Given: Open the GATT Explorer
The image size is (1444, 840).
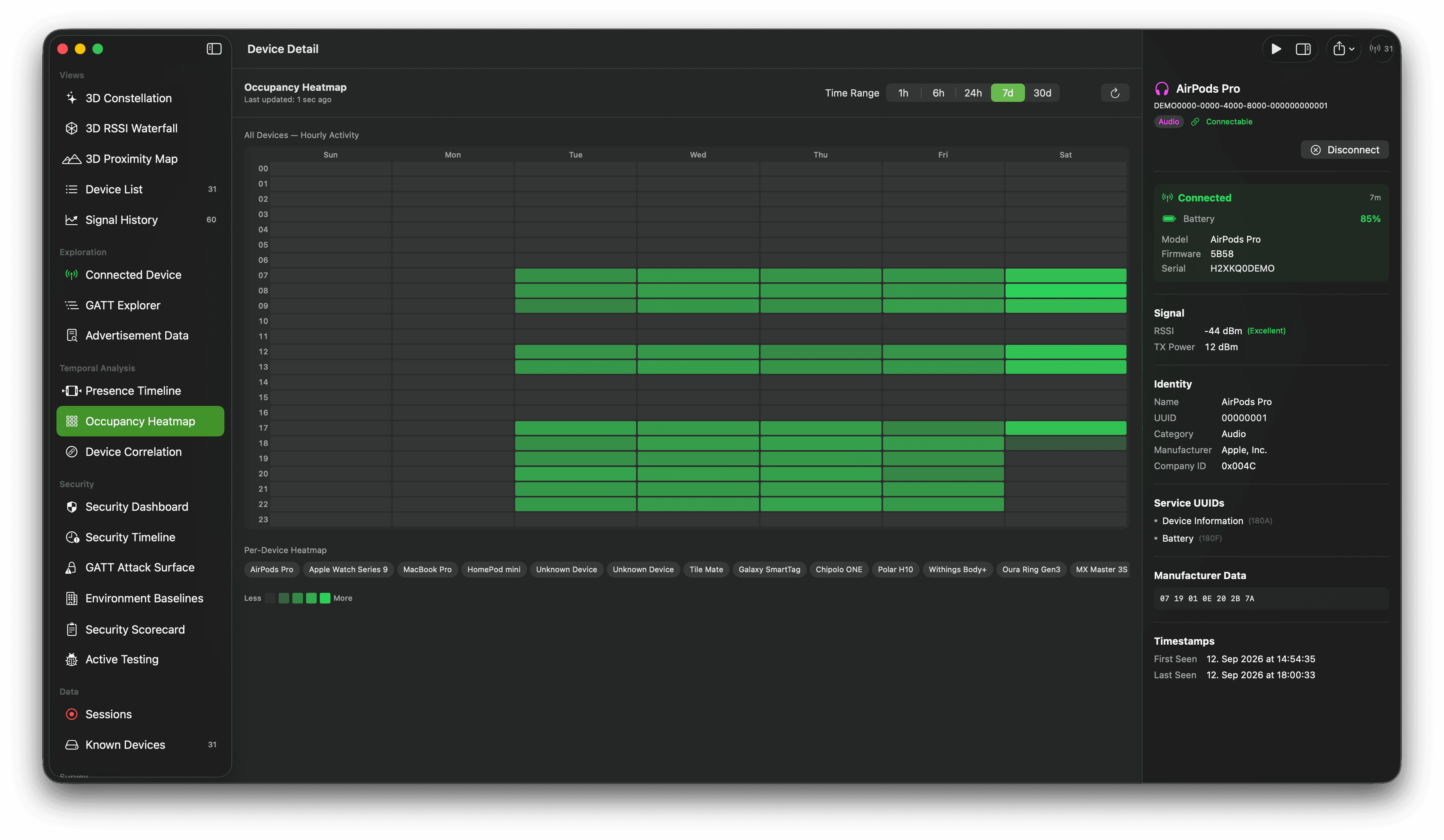Looking at the screenshot, I should pyautogui.click(x=140, y=305).
